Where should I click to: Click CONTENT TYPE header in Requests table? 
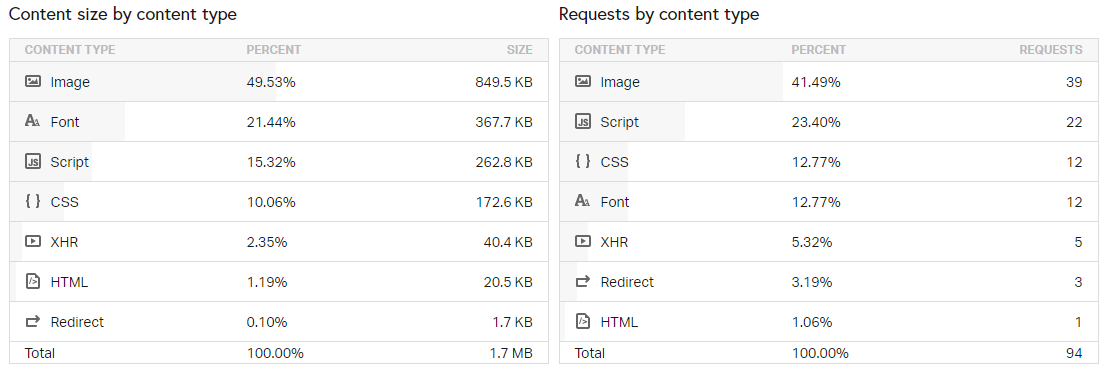coord(620,50)
